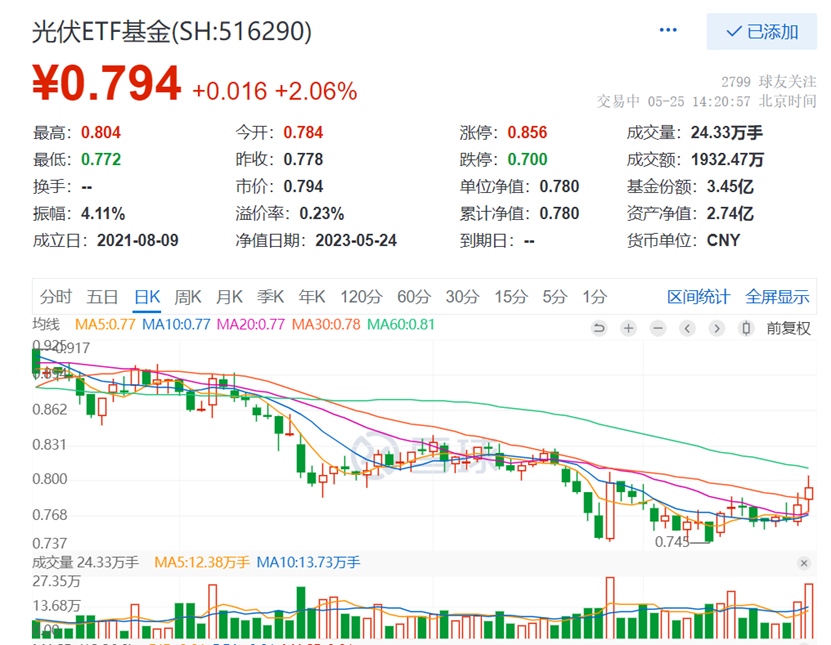Switch chart to 60分 interval

click(414, 297)
